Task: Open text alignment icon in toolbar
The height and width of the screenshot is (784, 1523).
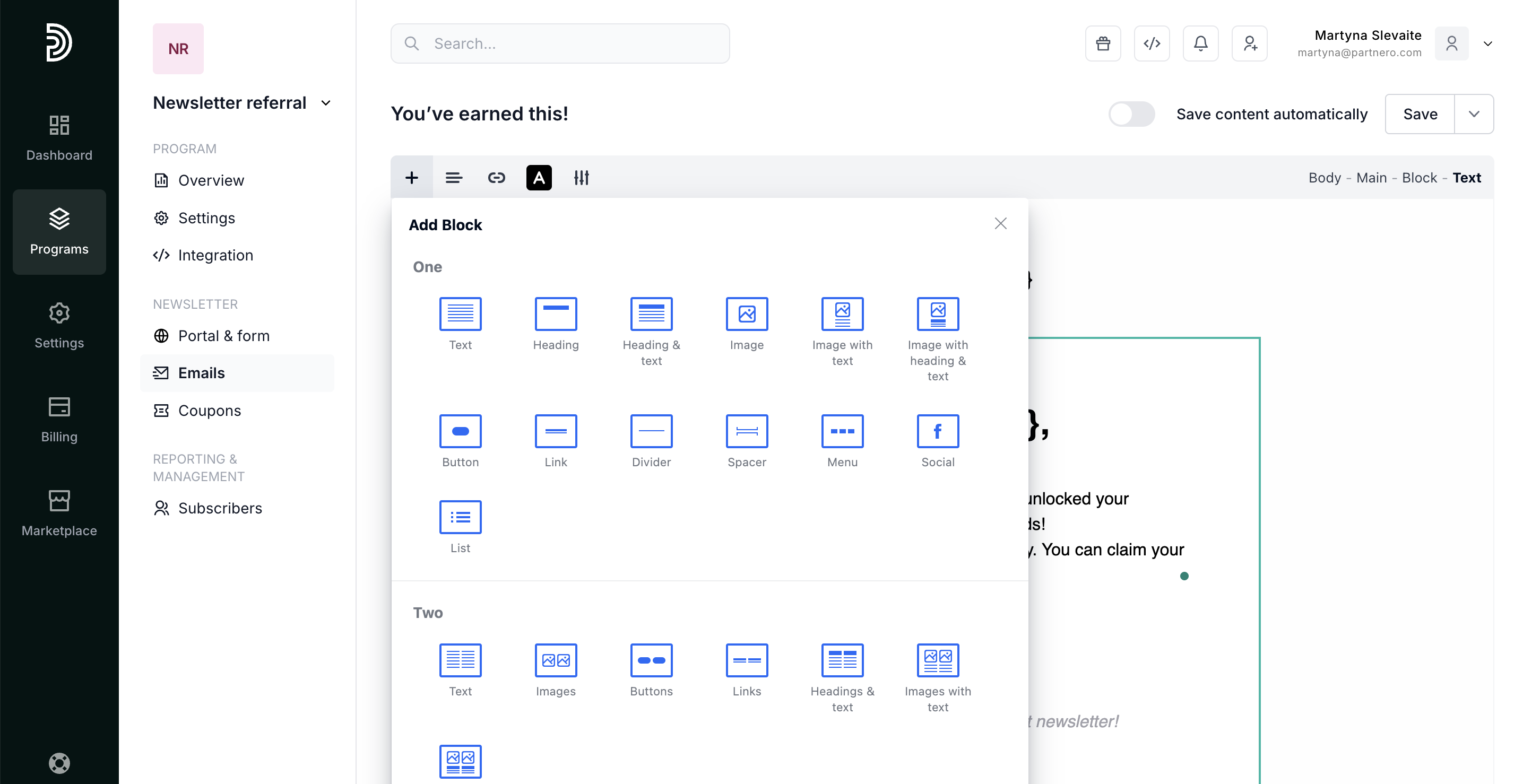Action: pos(454,177)
